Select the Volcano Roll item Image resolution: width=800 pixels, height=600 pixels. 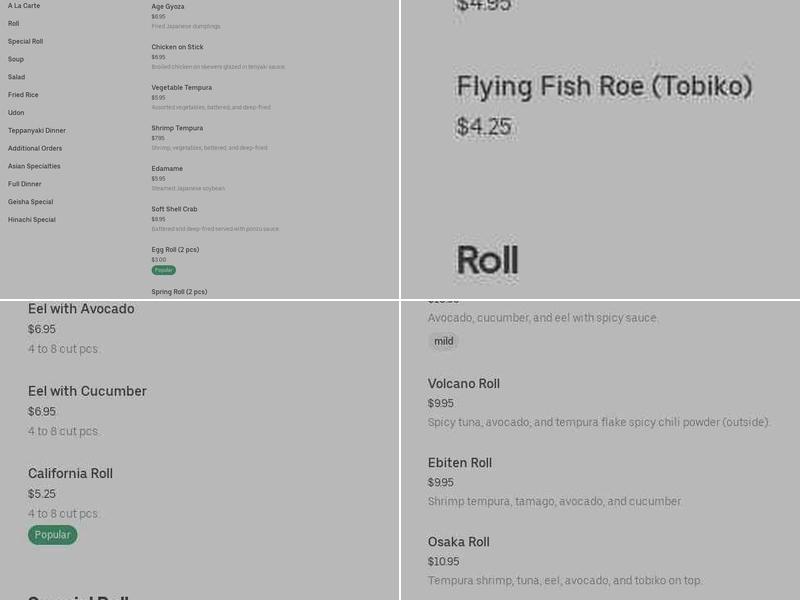(x=464, y=384)
